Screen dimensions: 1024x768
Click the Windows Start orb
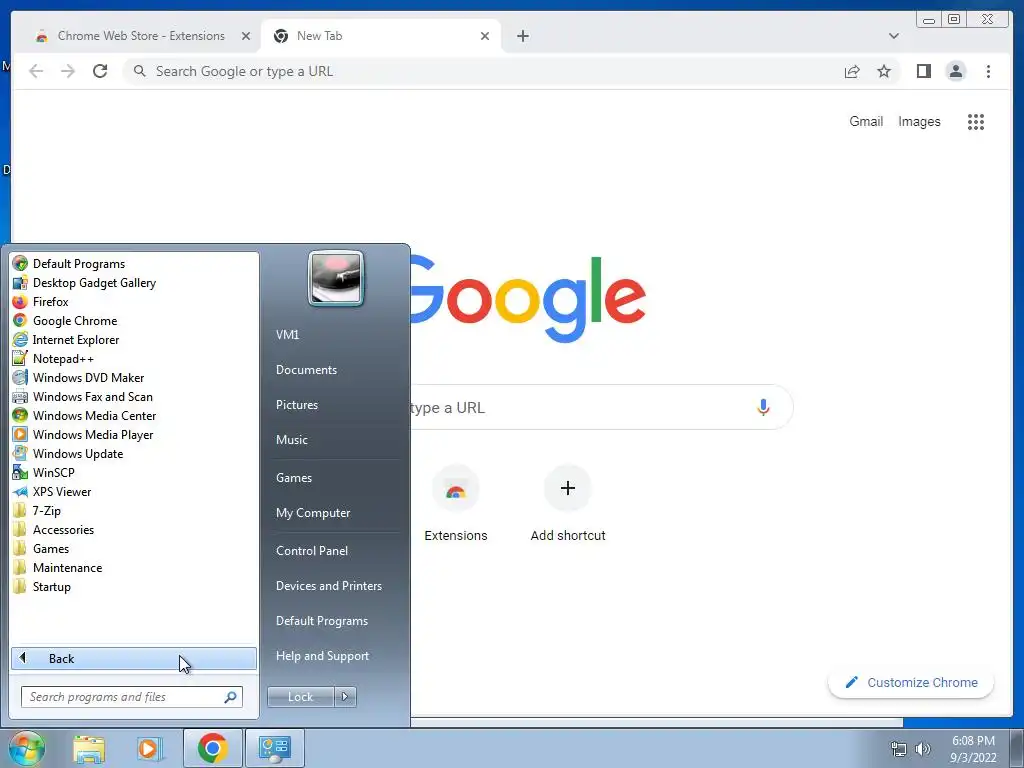click(x=26, y=748)
